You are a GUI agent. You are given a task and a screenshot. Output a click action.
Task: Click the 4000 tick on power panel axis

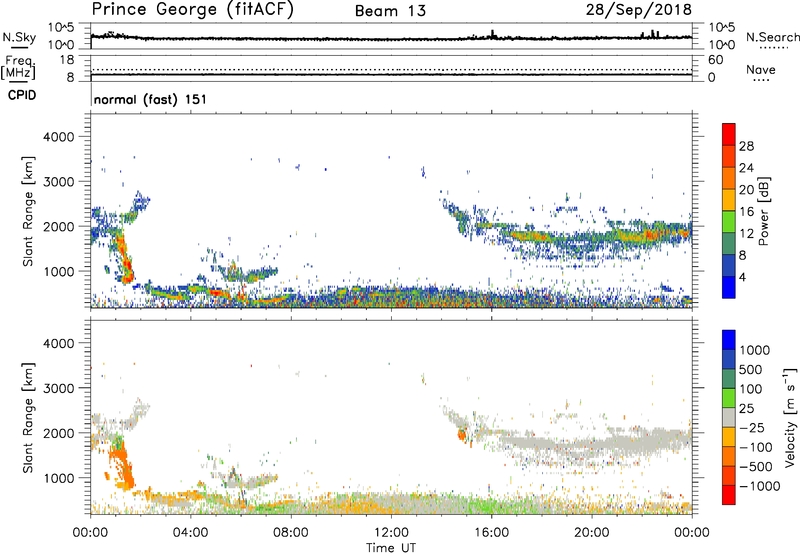click(x=59, y=137)
